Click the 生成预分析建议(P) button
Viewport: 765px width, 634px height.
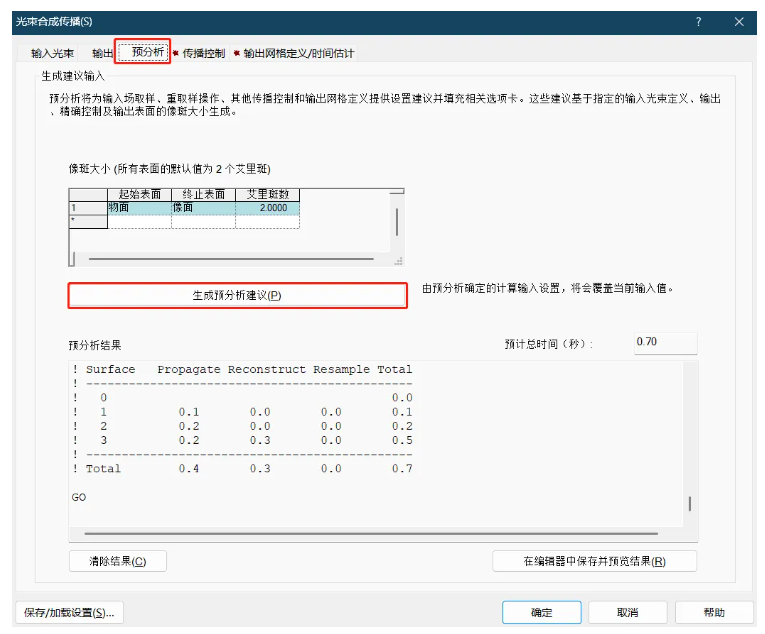tap(237, 296)
